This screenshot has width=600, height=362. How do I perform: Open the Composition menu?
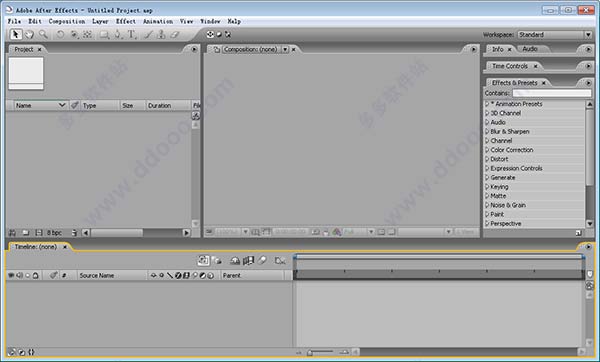(x=67, y=21)
